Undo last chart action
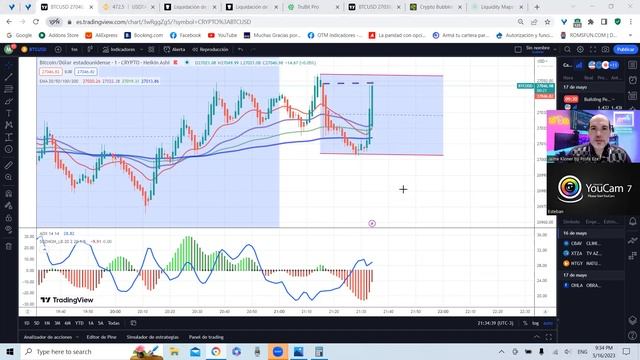This screenshot has width=640, height=360. (x=240, y=49)
